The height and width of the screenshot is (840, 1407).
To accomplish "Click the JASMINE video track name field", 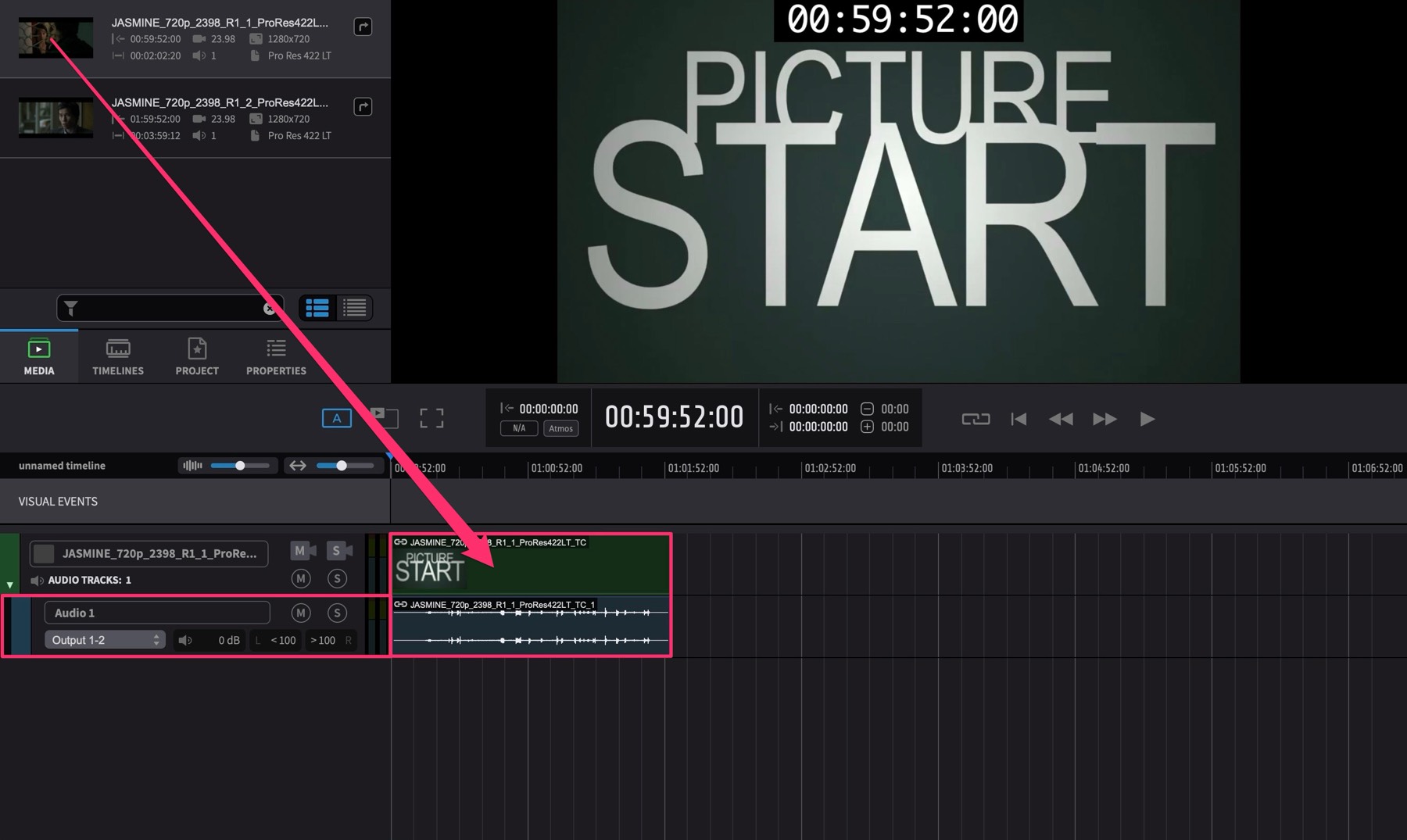I will tap(149, 553).
